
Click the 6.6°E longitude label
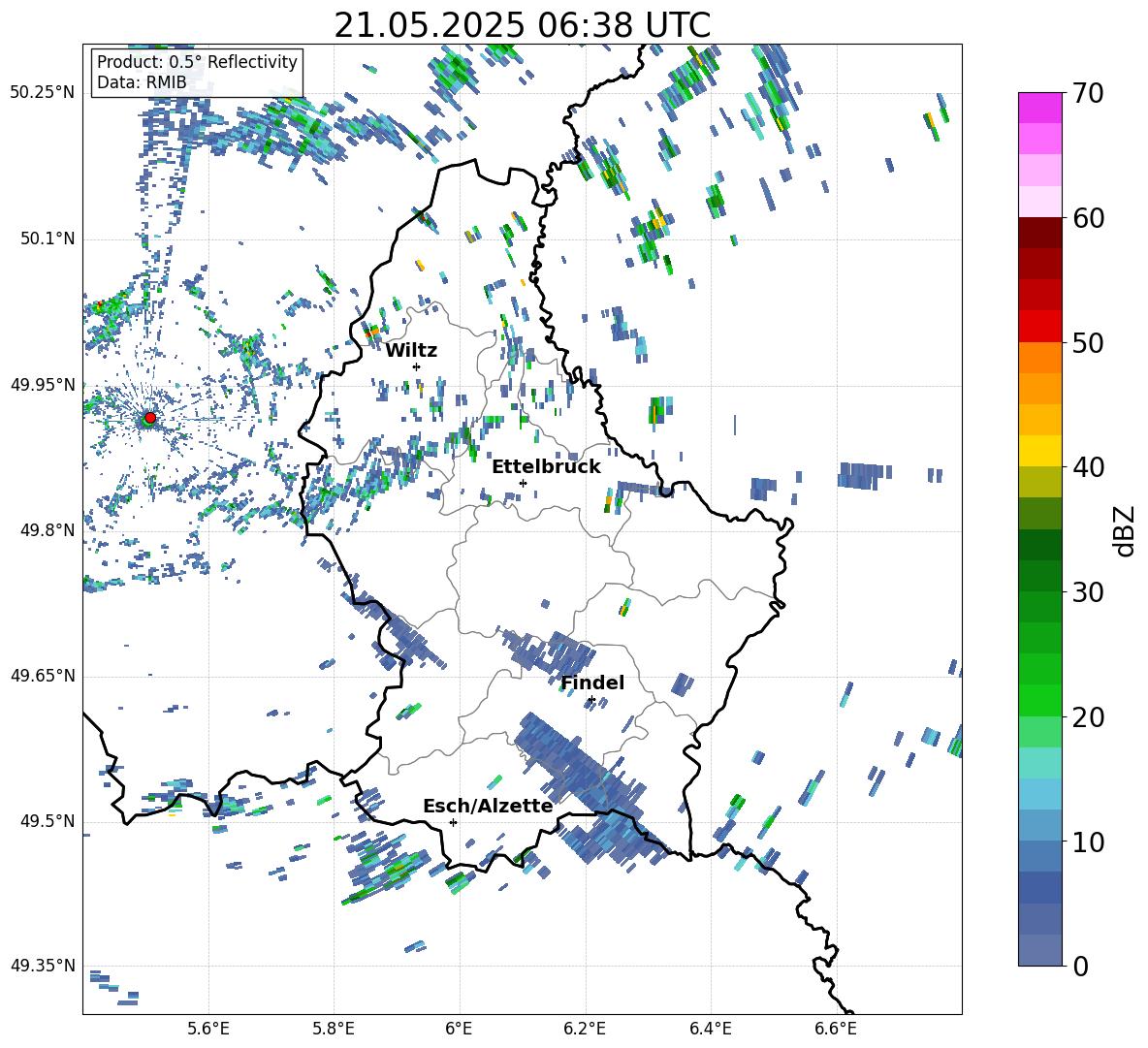point(836,1029)
